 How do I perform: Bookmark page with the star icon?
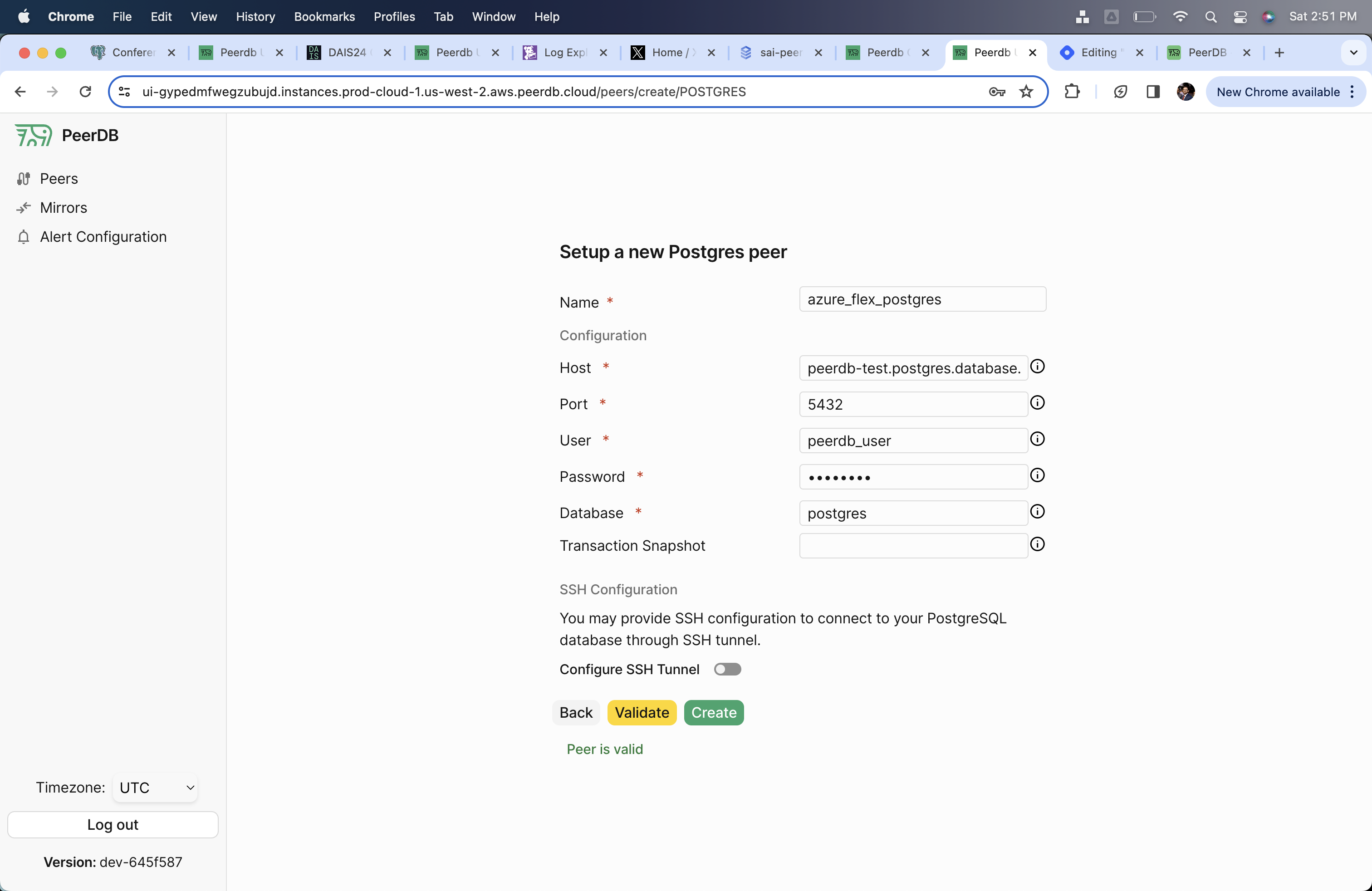point(1026,92)
